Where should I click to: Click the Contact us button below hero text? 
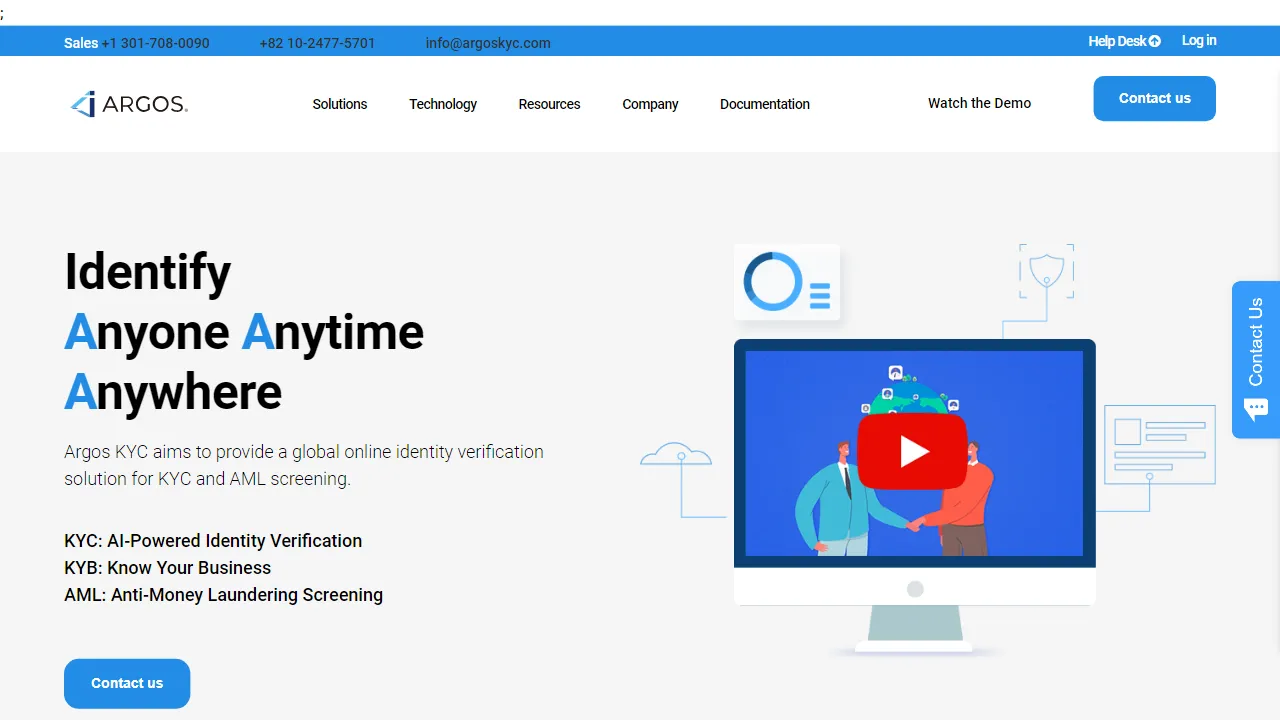pyautogui.click(x=127, y=683)
